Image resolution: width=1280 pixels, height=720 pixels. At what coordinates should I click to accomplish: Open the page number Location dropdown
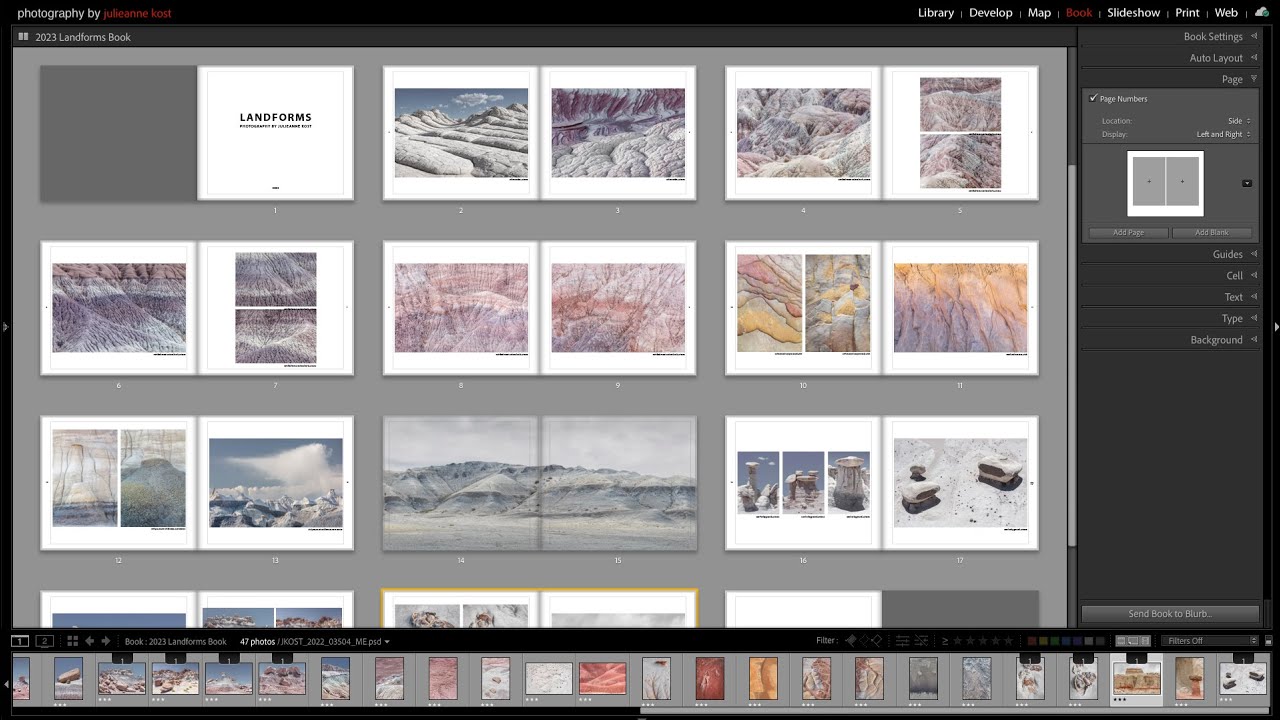(x=1239, y=121)
